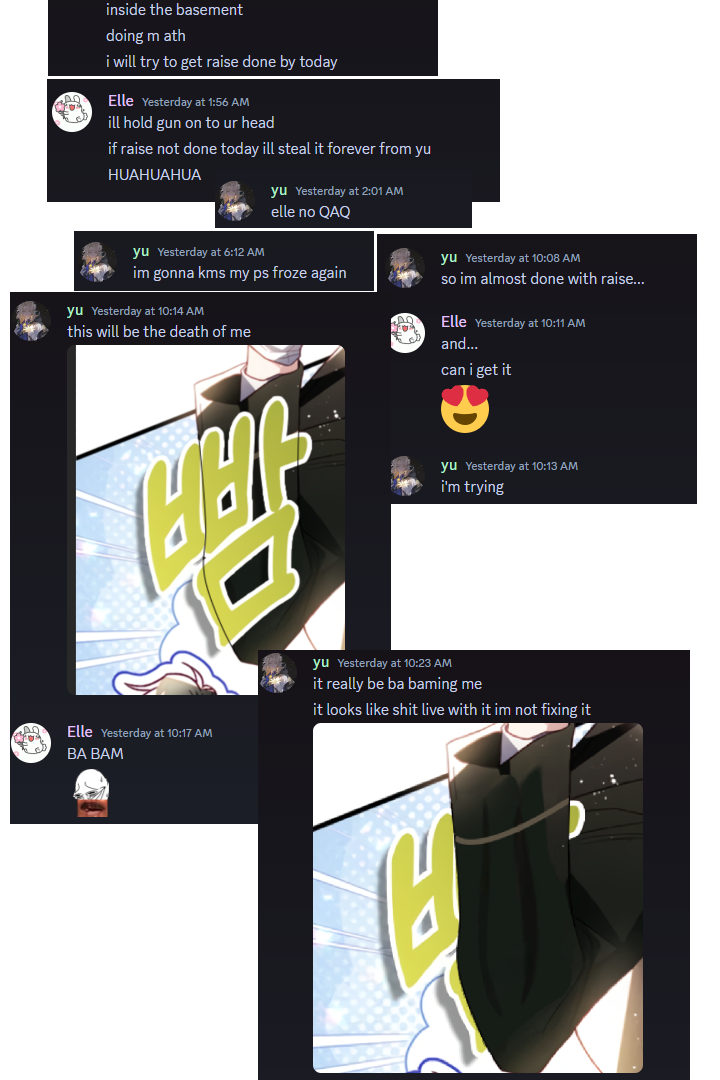720x1080 pixels.
Task: Click yu's avatar at the 10:14 AM message
Action: (x=32, y=321)
